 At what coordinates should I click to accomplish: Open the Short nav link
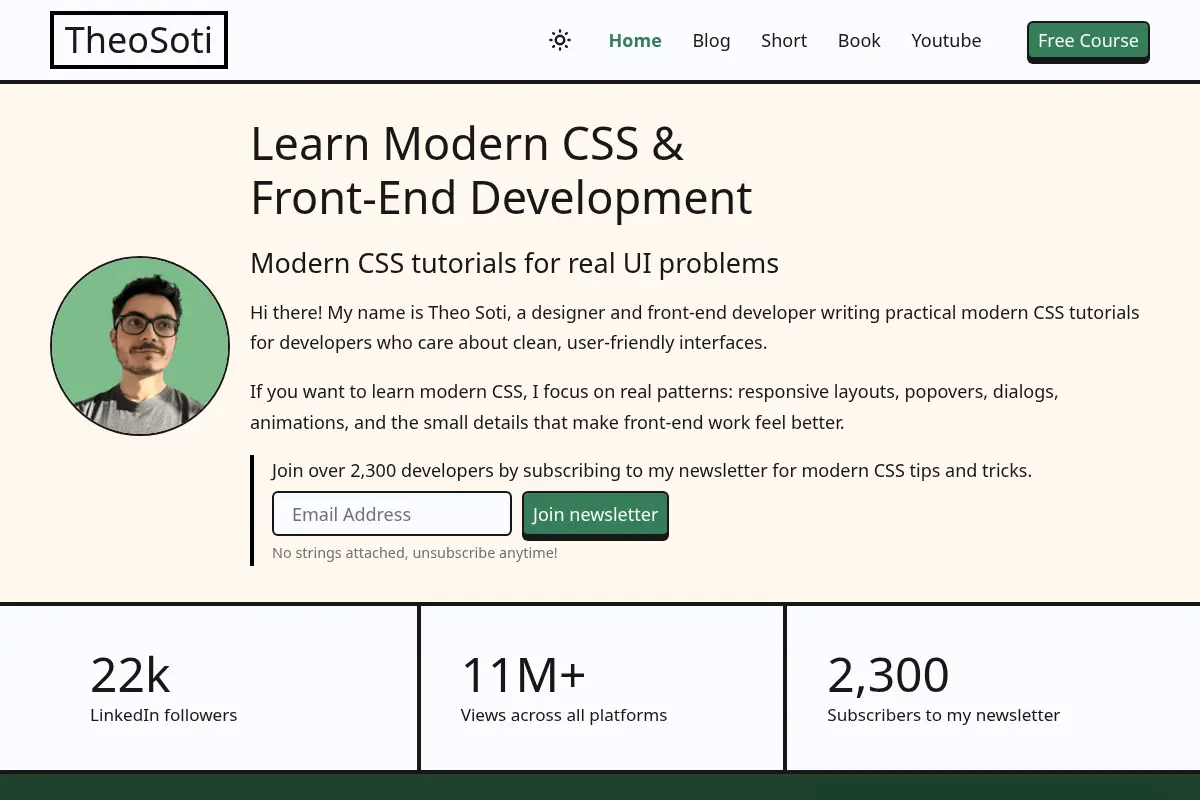[x=784, y=40]
